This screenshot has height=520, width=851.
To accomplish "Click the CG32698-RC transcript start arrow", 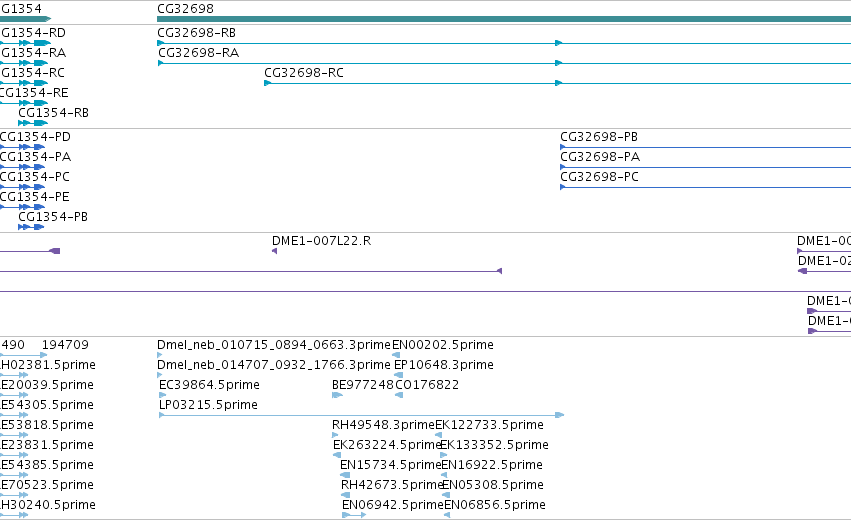I will pyautogui.click(x=268, y=83).
